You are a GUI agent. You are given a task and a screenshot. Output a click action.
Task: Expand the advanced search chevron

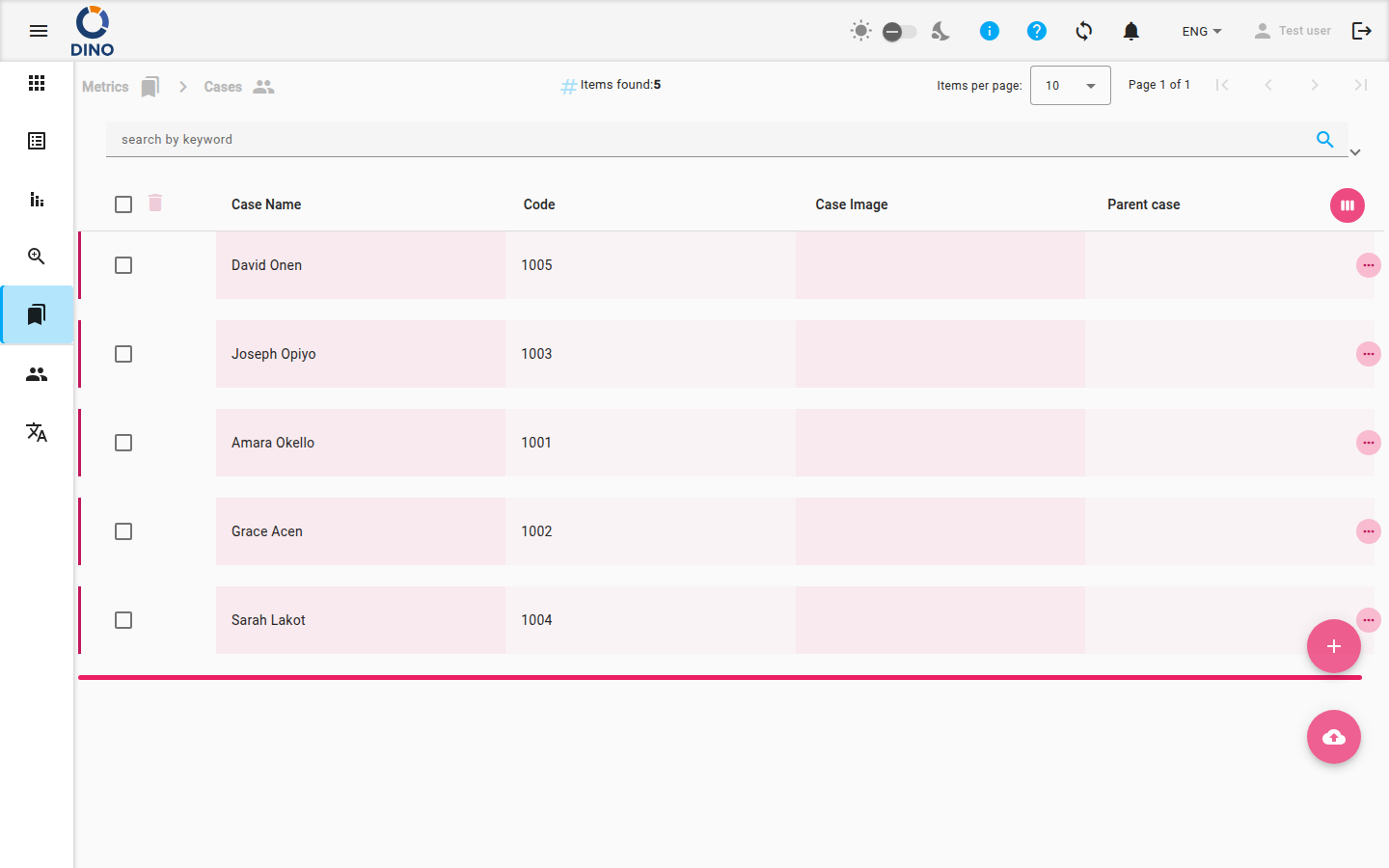pos(1355,152)
